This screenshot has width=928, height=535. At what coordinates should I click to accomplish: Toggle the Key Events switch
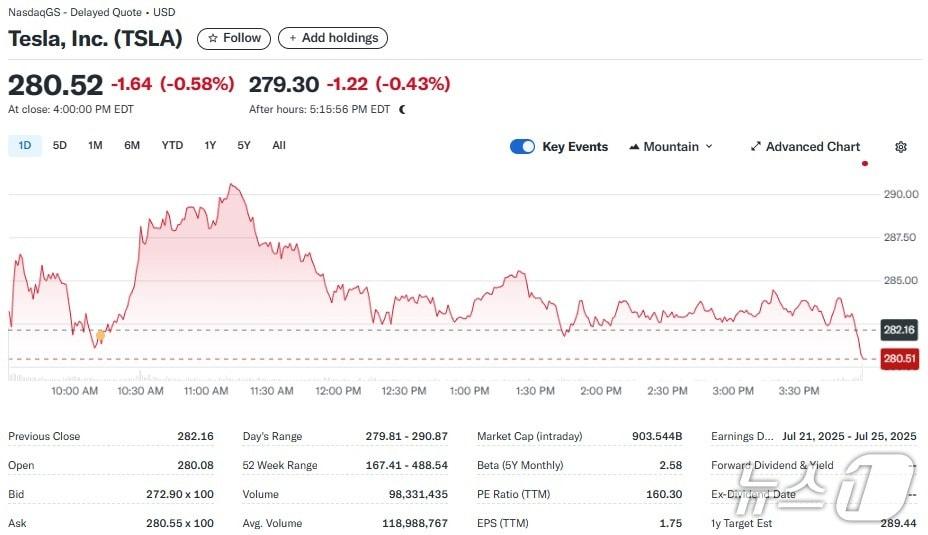click(x=522, y=147)
